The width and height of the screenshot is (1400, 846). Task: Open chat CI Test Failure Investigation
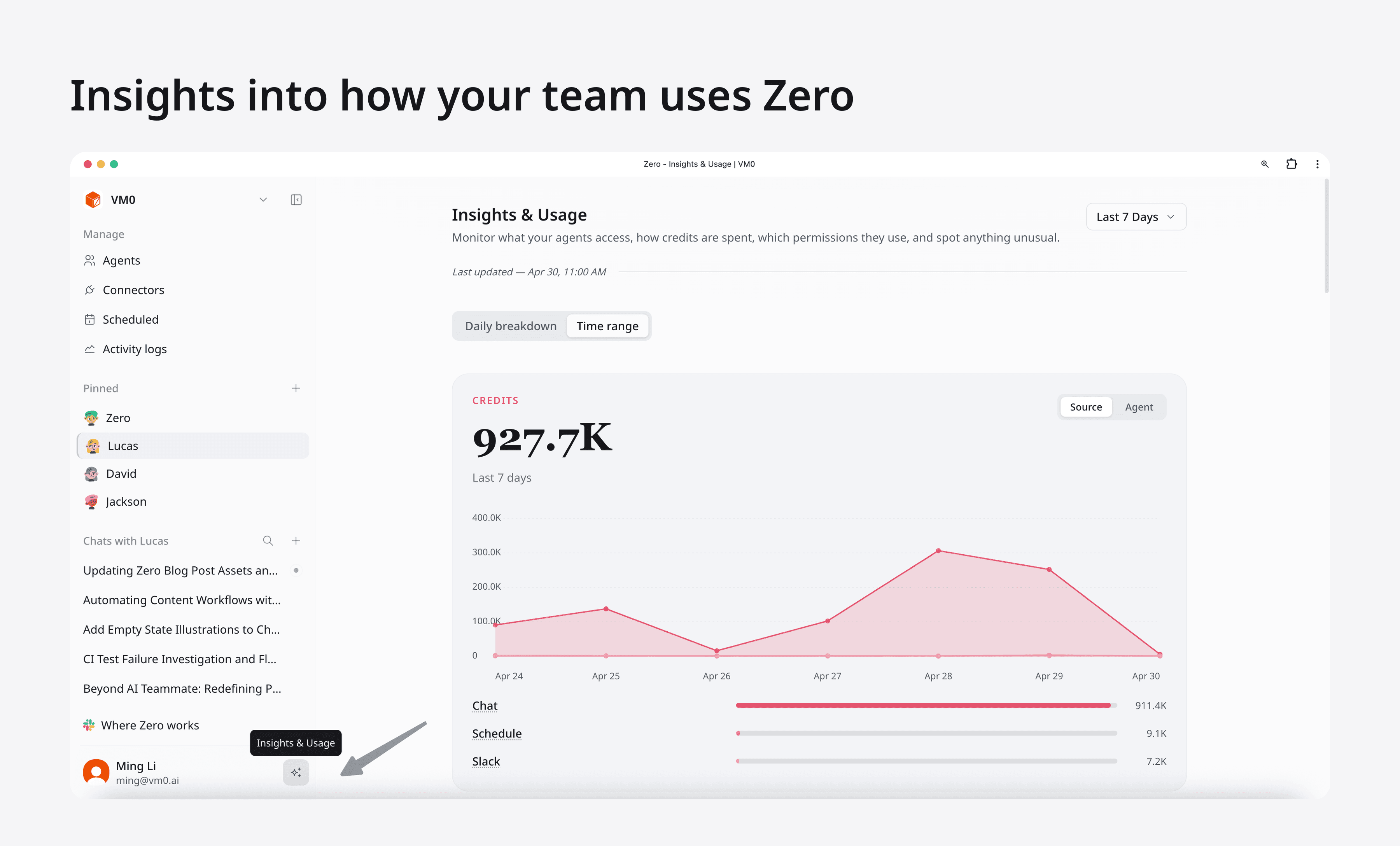[180, 659]
